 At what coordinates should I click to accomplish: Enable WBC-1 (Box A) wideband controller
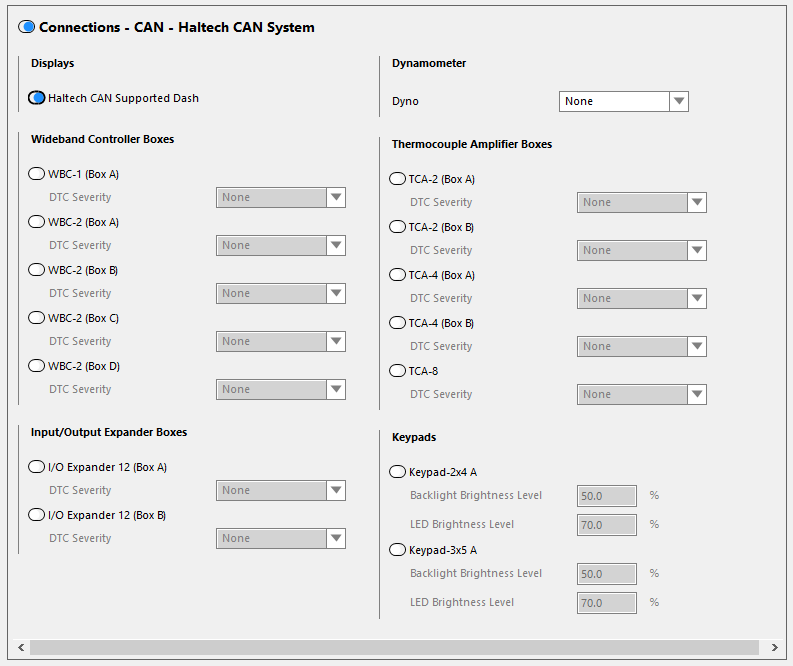click(36, 173)
